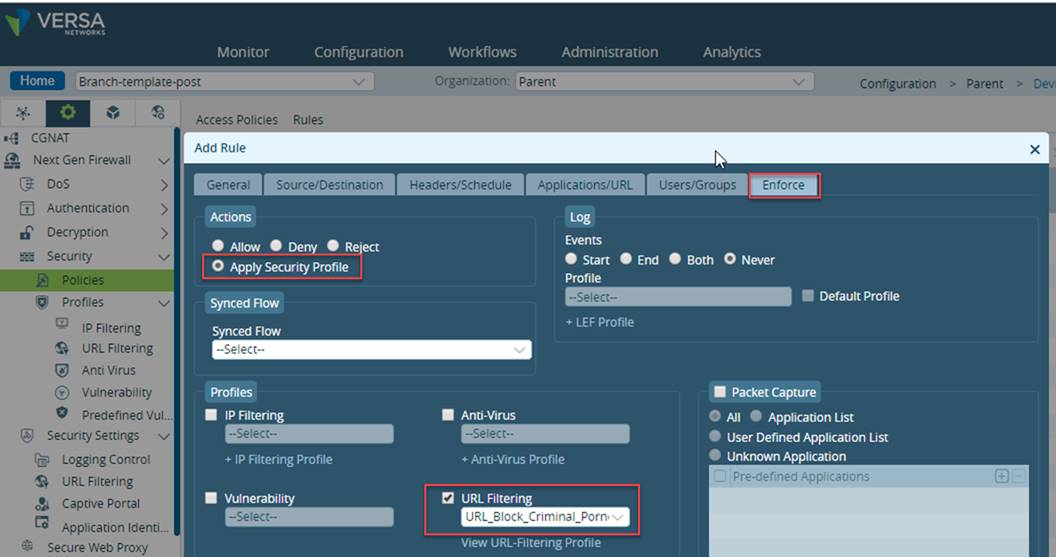Viewport: 1056px width, 557px height.
Task: Collapse the Next Gen Firewall section
Action: tap(164, 161)
